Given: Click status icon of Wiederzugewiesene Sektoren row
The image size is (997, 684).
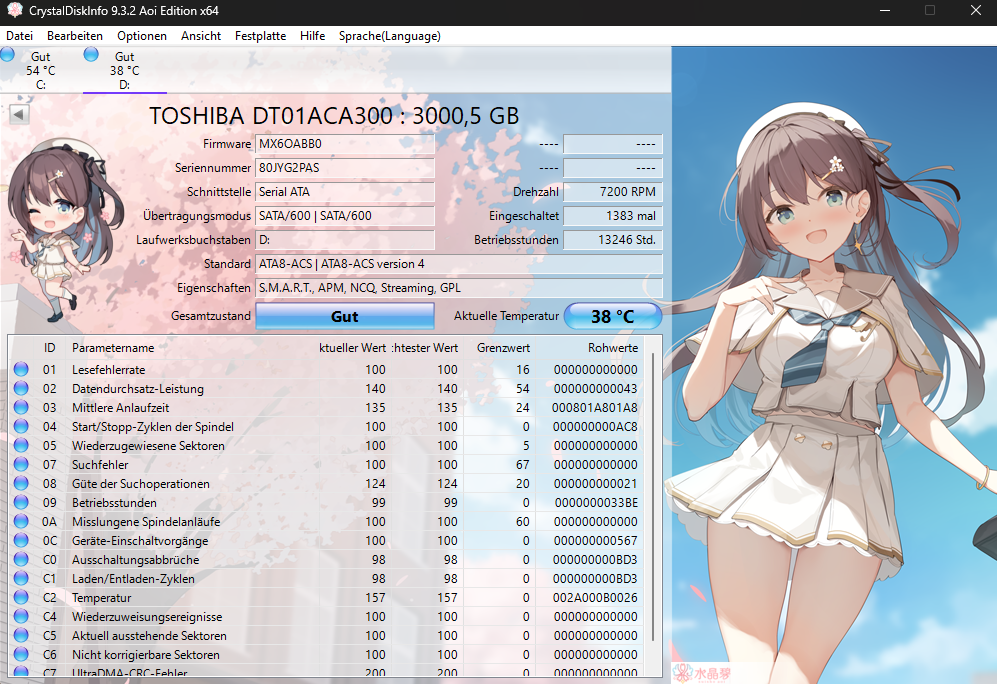Looking at the screenshot, I should (x=21, y=445).
